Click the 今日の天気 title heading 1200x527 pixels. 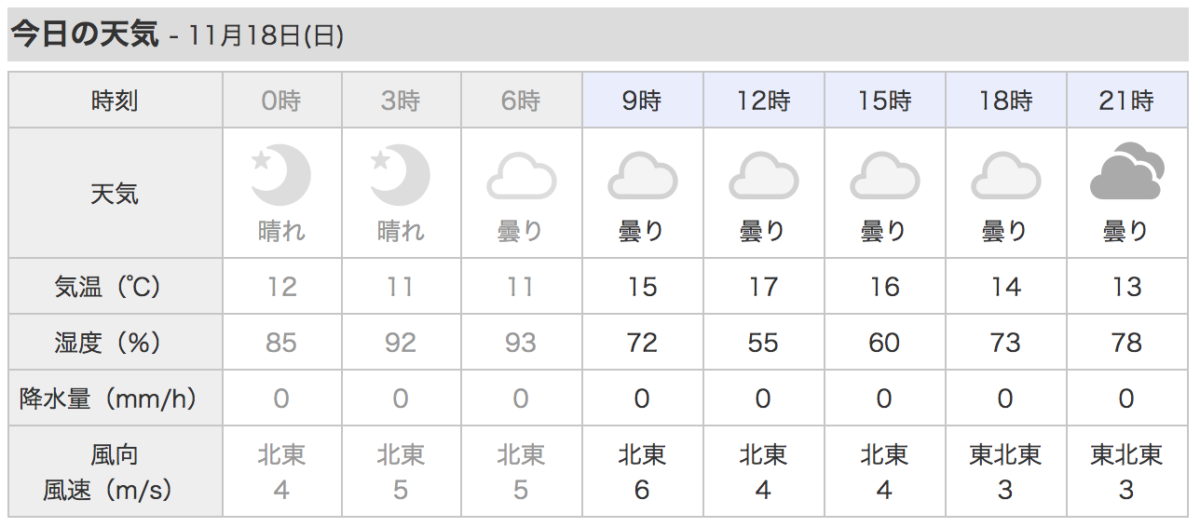pos(84,35)
